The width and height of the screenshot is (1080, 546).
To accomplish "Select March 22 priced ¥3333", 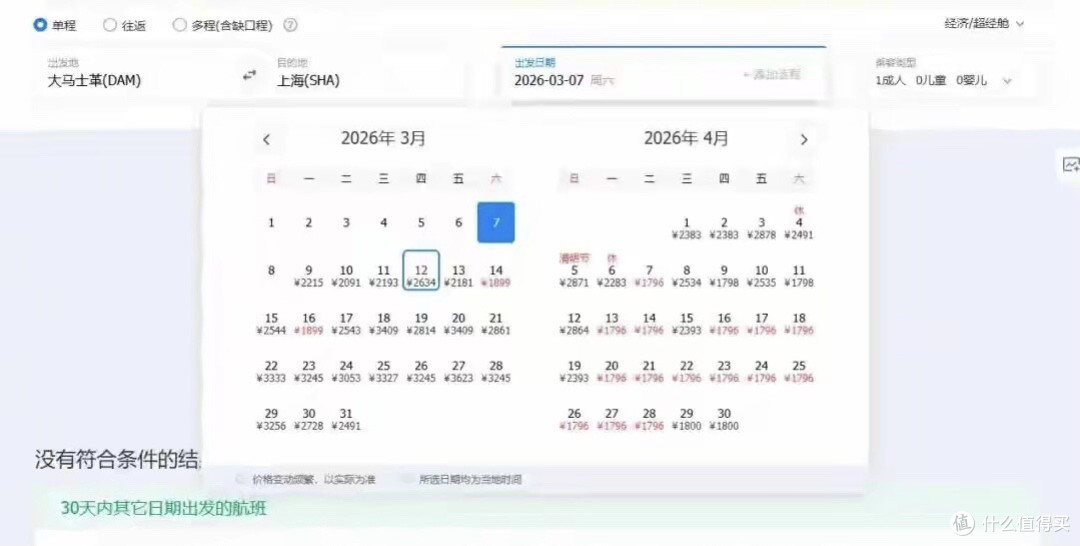I will 271,371.
